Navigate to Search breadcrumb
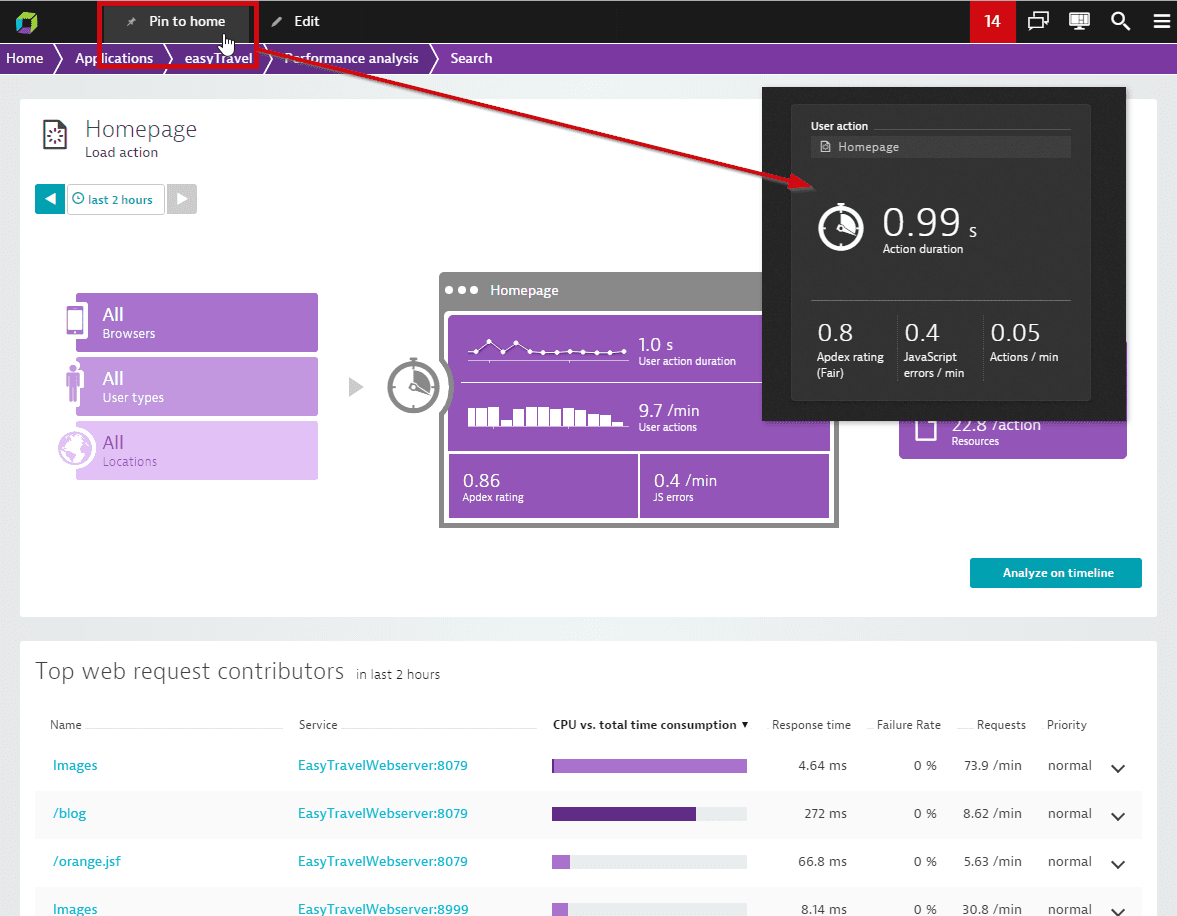1177x916 pixels. (x=471, y=59)
